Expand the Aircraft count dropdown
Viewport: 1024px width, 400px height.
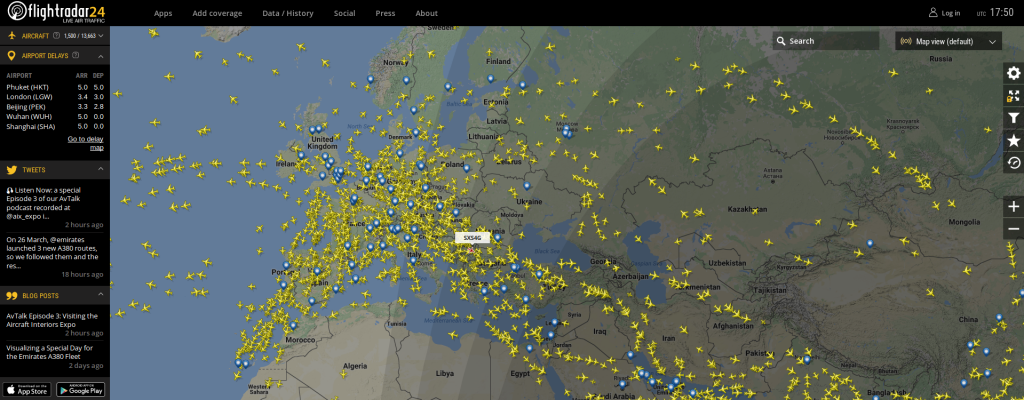101,36
